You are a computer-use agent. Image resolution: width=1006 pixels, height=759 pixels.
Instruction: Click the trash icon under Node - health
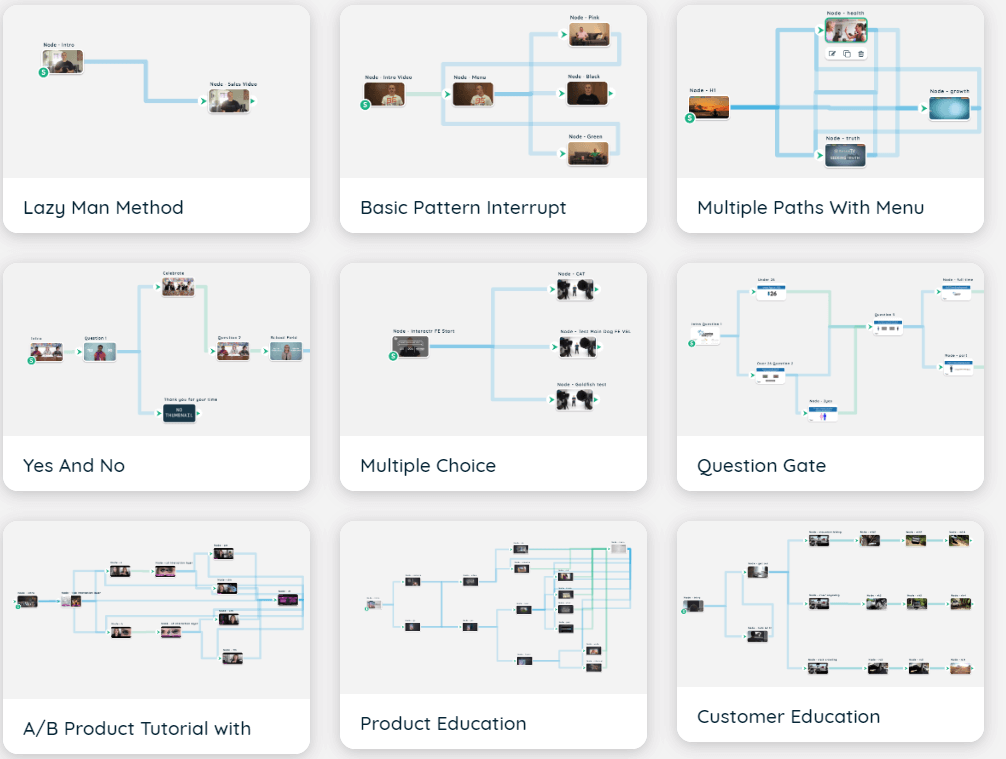(x=861, y=54)
